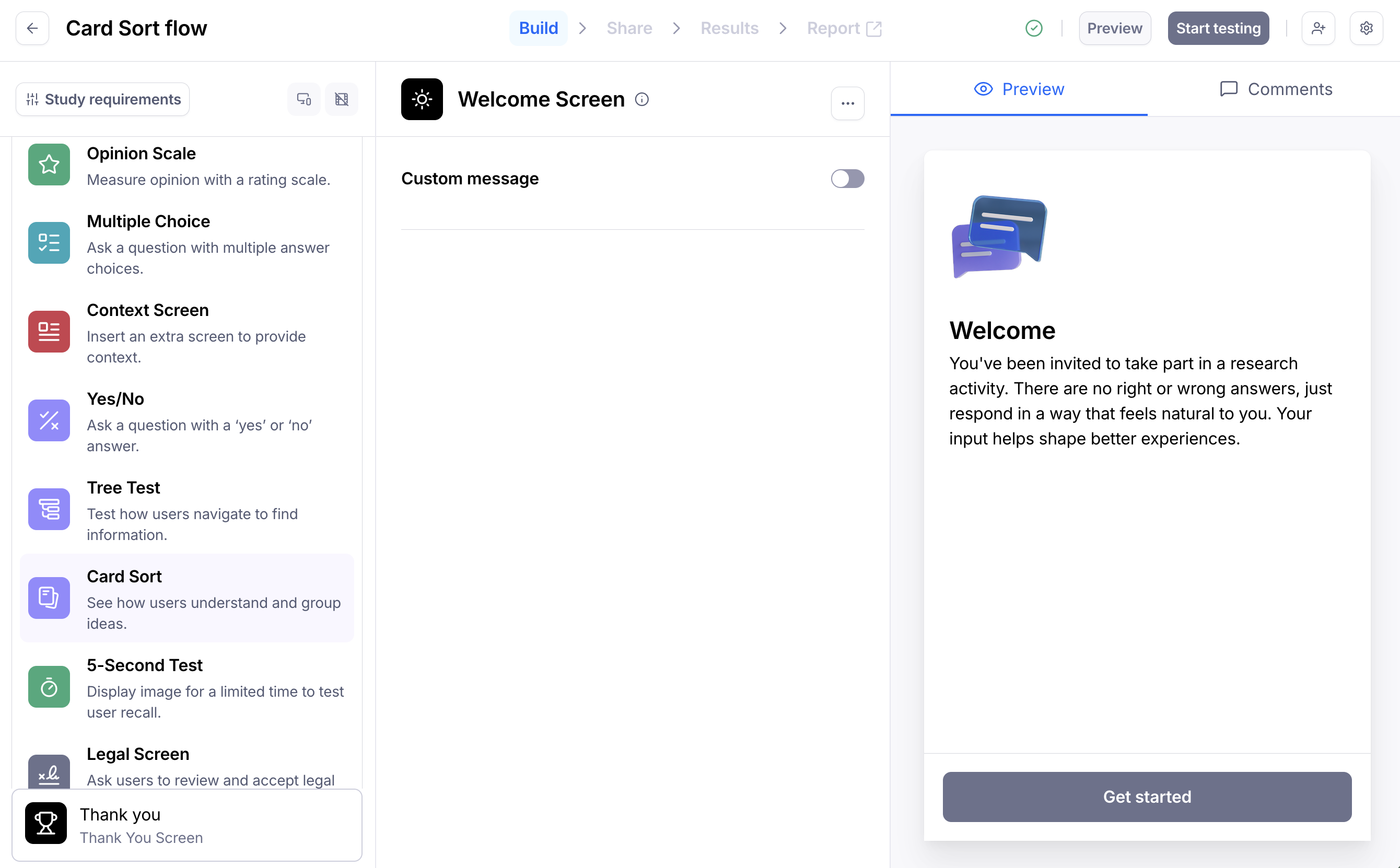Open the settings gear icon
Screen dimensions: 1400x868
click(x=1366, y=28)
